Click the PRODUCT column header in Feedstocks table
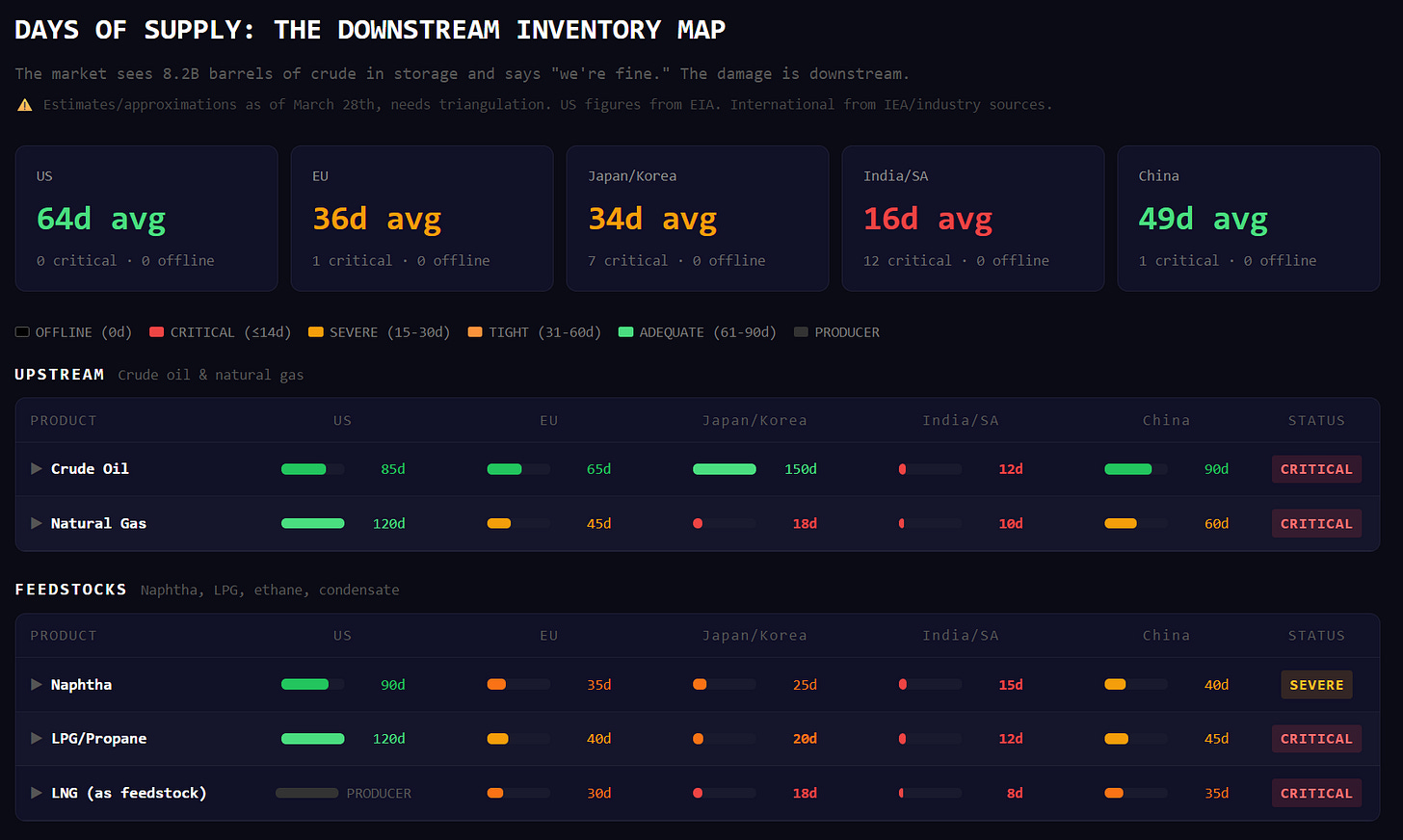1403x840 pixels. click(x=64, y=636)
